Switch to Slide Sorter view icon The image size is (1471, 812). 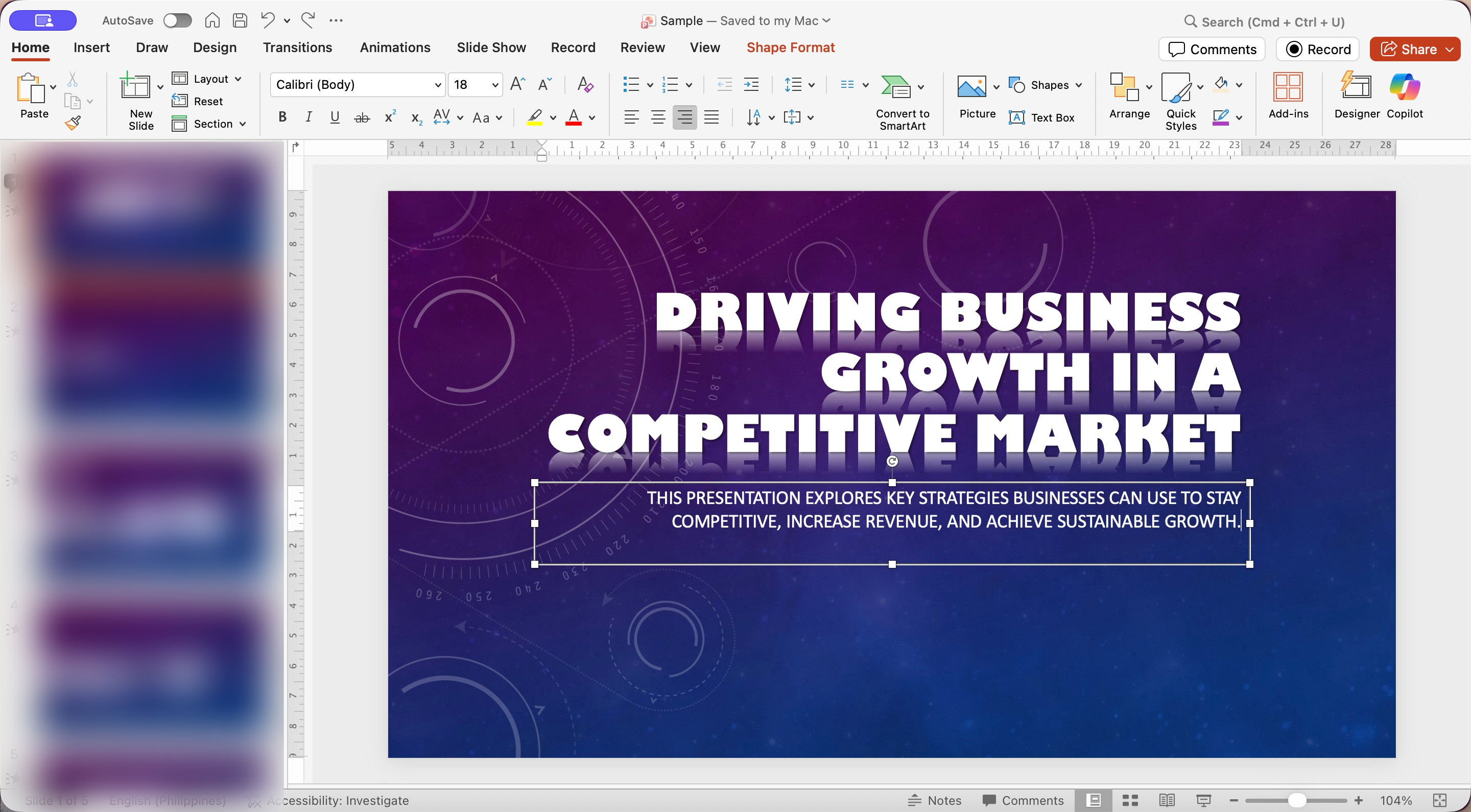pos(1130,800)
